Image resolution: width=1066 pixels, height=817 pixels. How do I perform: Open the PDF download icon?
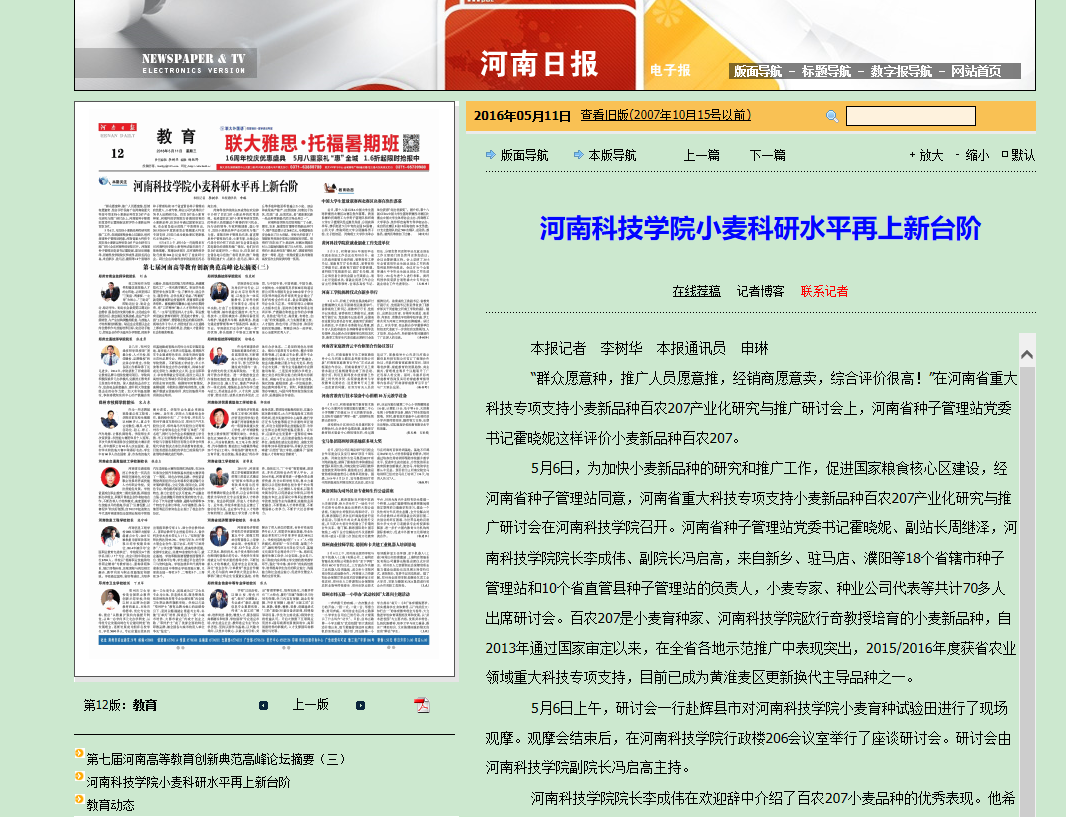pyautogui.click(x=422, y=705)
